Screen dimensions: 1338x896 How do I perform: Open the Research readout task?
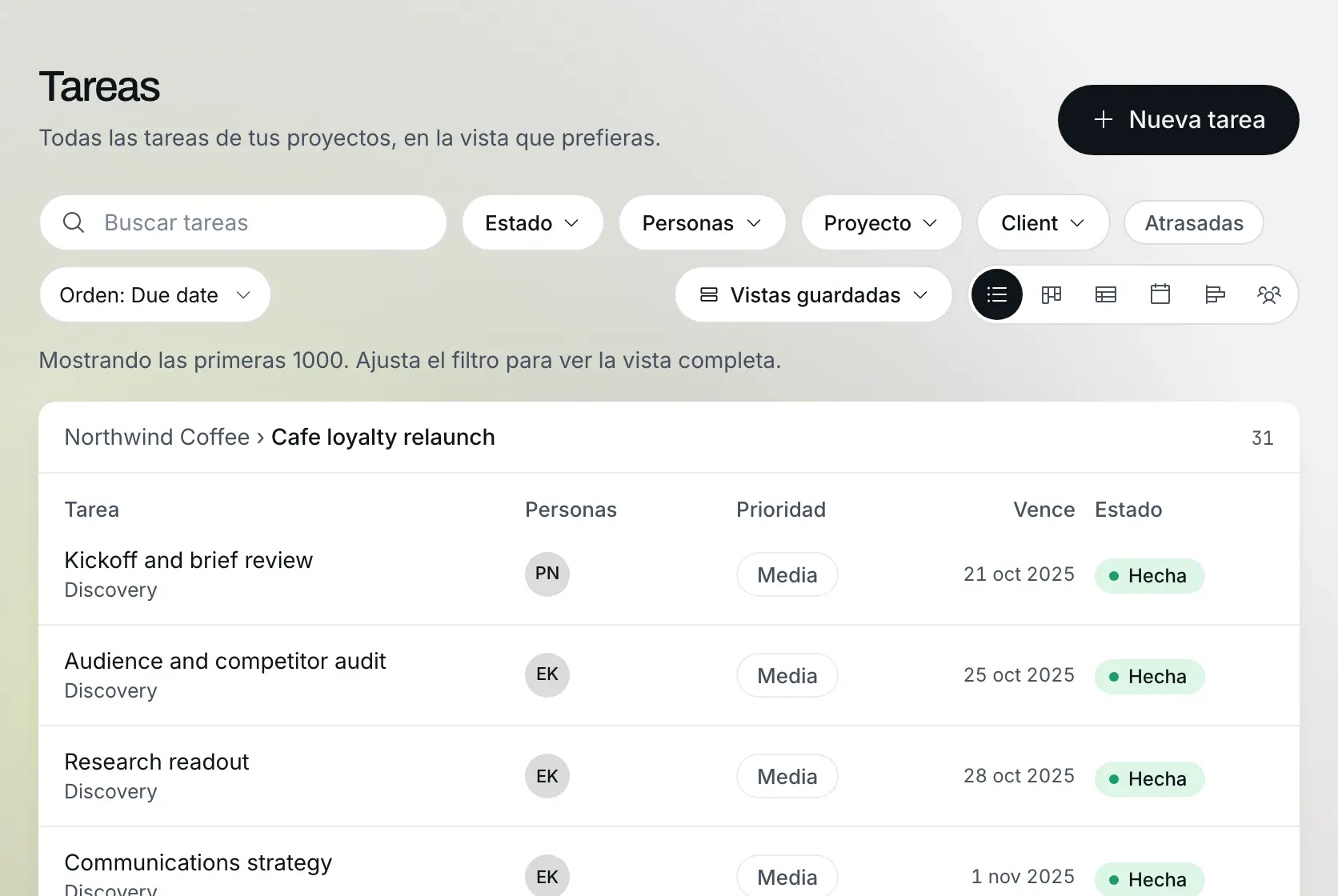[x=157, y=762]
